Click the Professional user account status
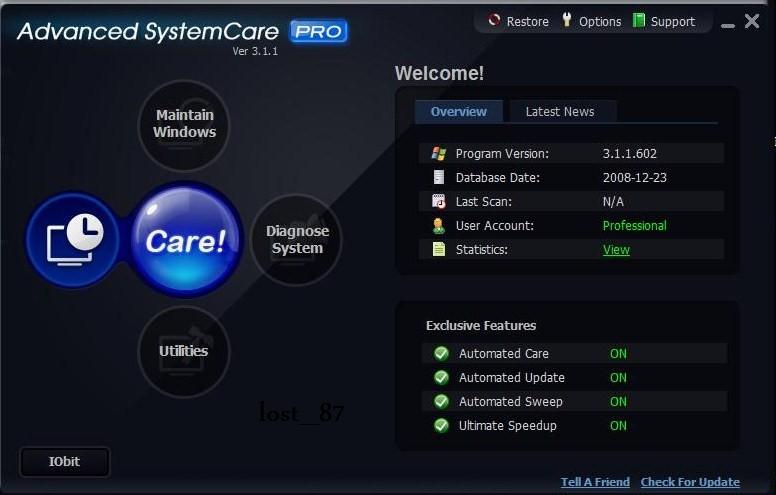This screenshot has height=495, width=776. pos(634,226)
